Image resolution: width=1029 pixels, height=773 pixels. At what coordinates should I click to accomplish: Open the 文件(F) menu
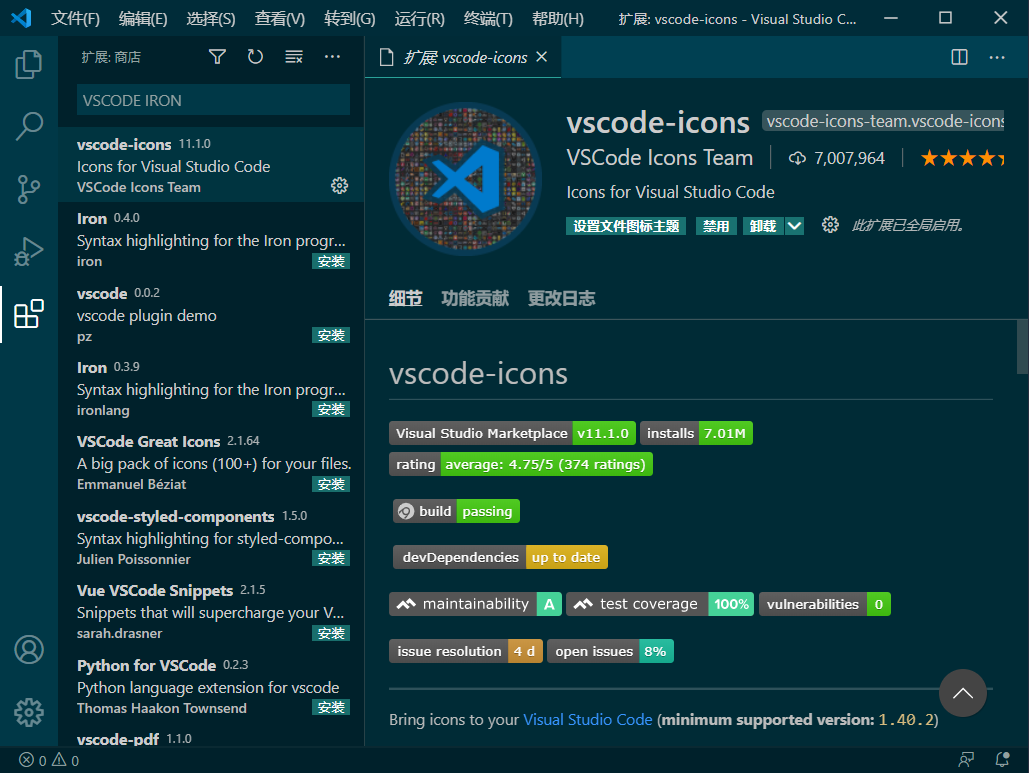[75, 18]
